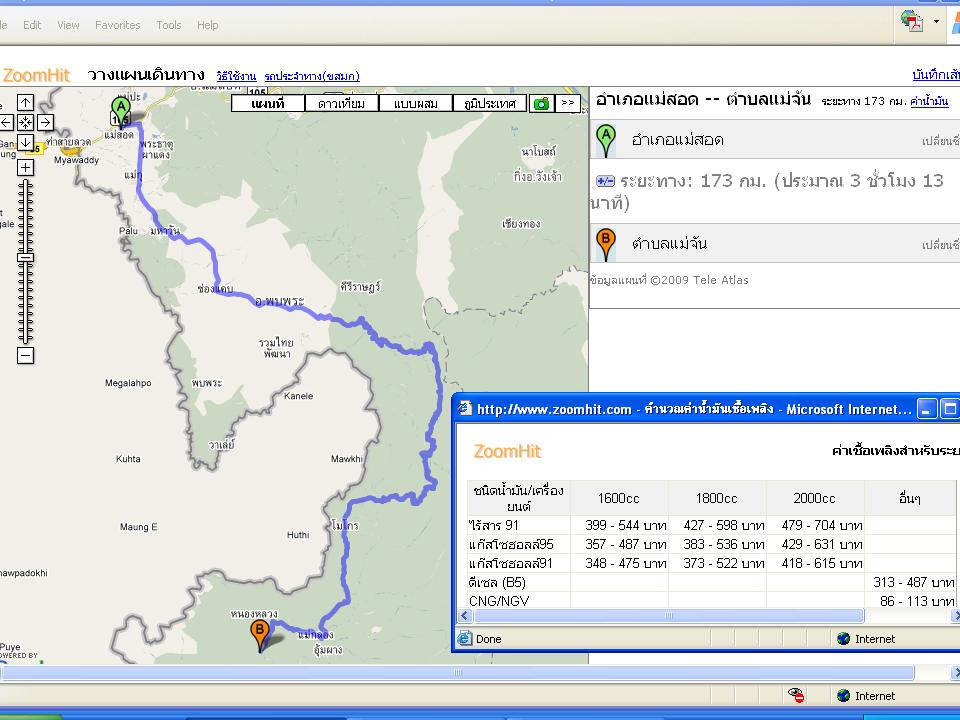
Task: Click the center/reset map view icon
Action: 26,122
